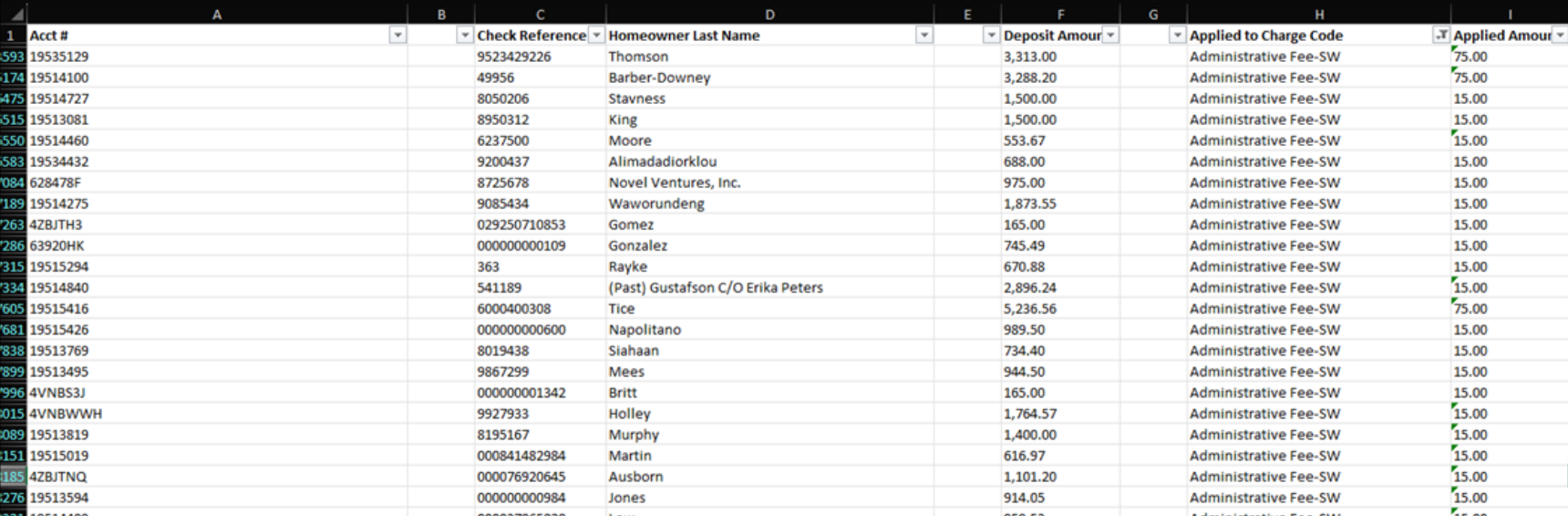Viewport: 1568px width, 516px height.
Task: Select applied amount 15.00 in King row
Action: [x=1510, y=119]
